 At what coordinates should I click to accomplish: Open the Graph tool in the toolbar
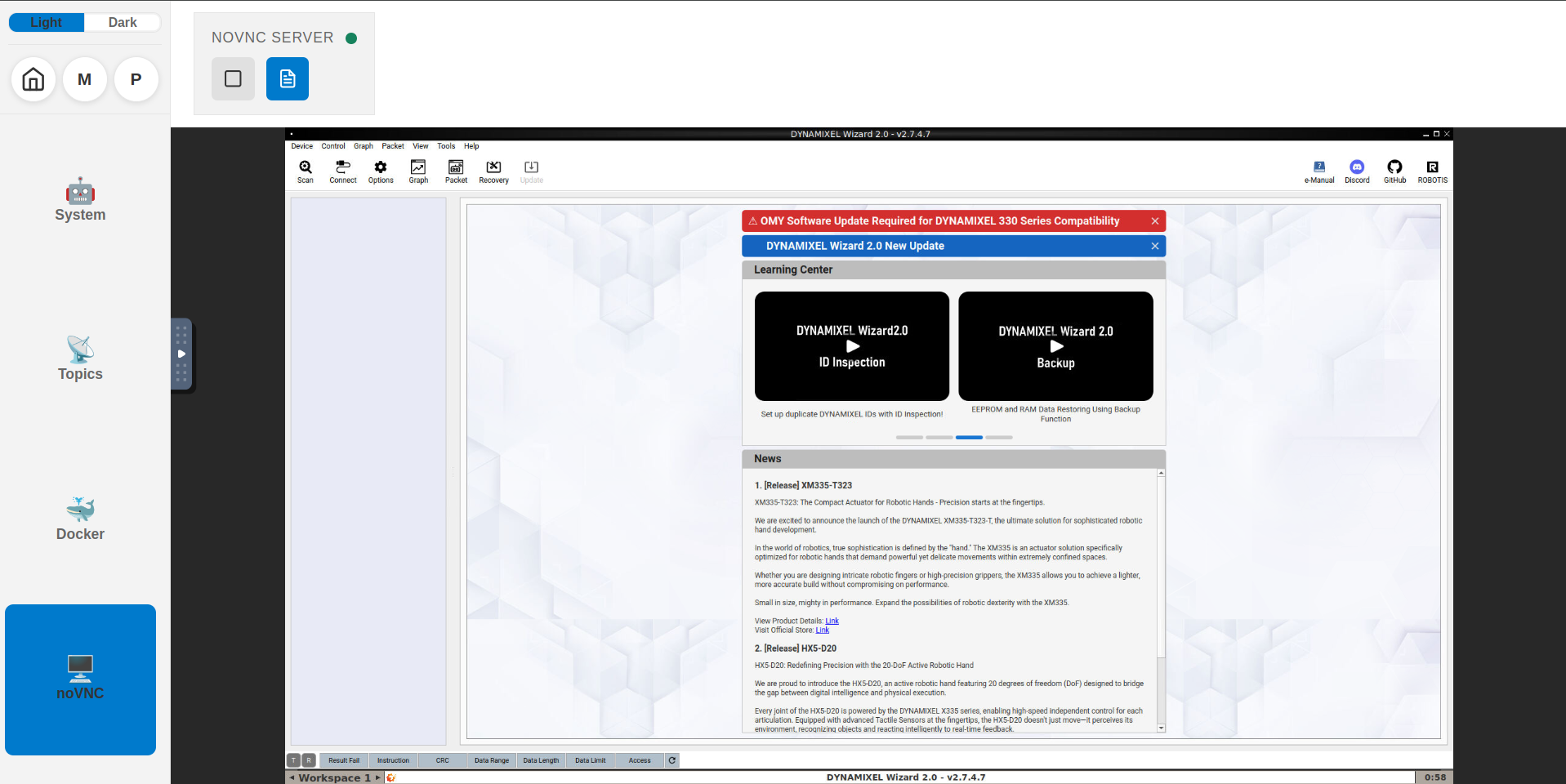coord(418,171)
